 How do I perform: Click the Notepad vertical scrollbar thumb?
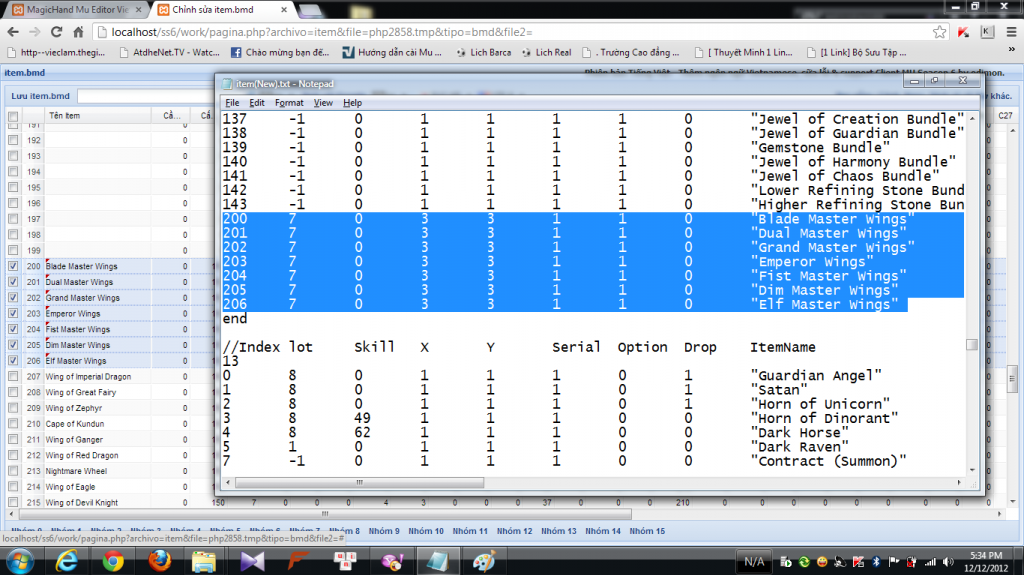[x=971, y=345]
